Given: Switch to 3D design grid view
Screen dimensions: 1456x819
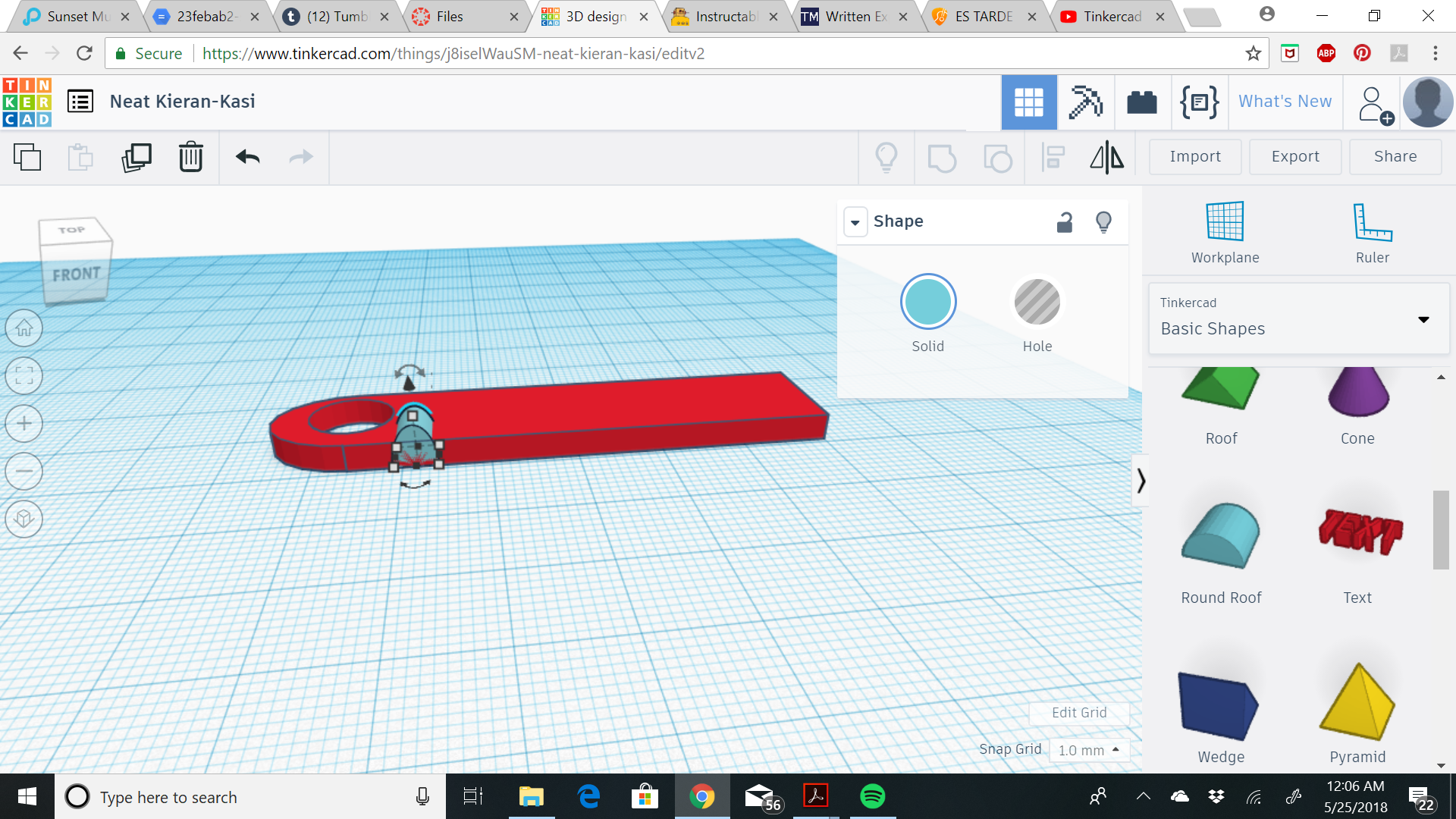Looking at the screenshot, I should click(x=1029, y=102).
